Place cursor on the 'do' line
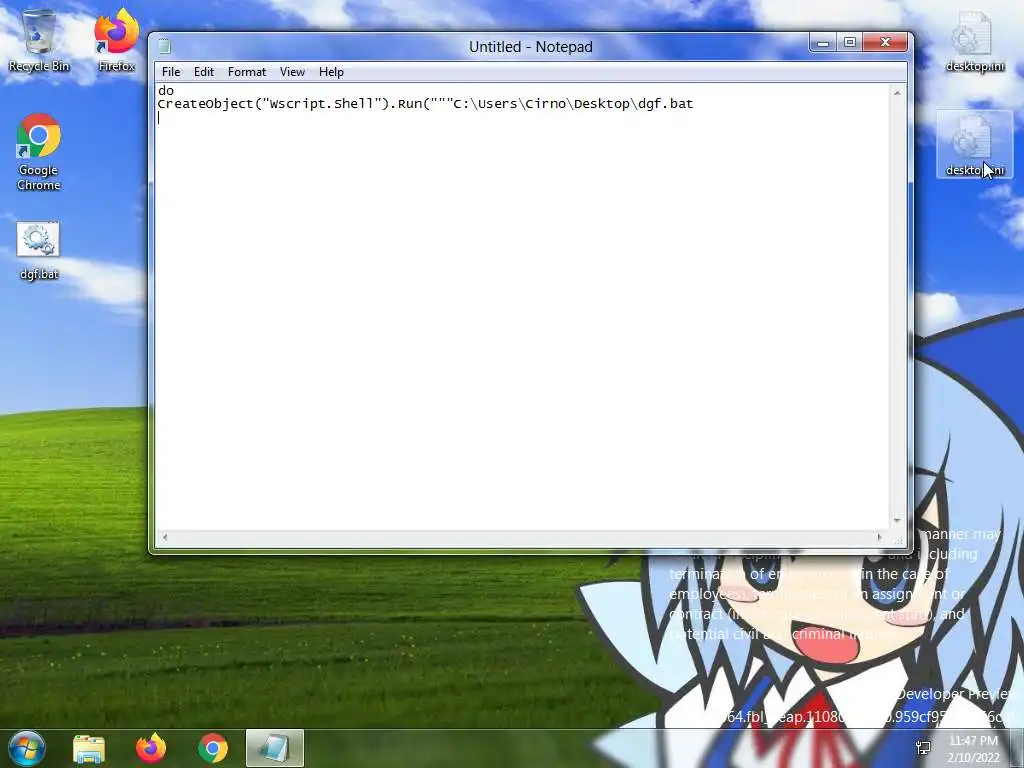Screen dimensions: 1024x768 (166, 91)
